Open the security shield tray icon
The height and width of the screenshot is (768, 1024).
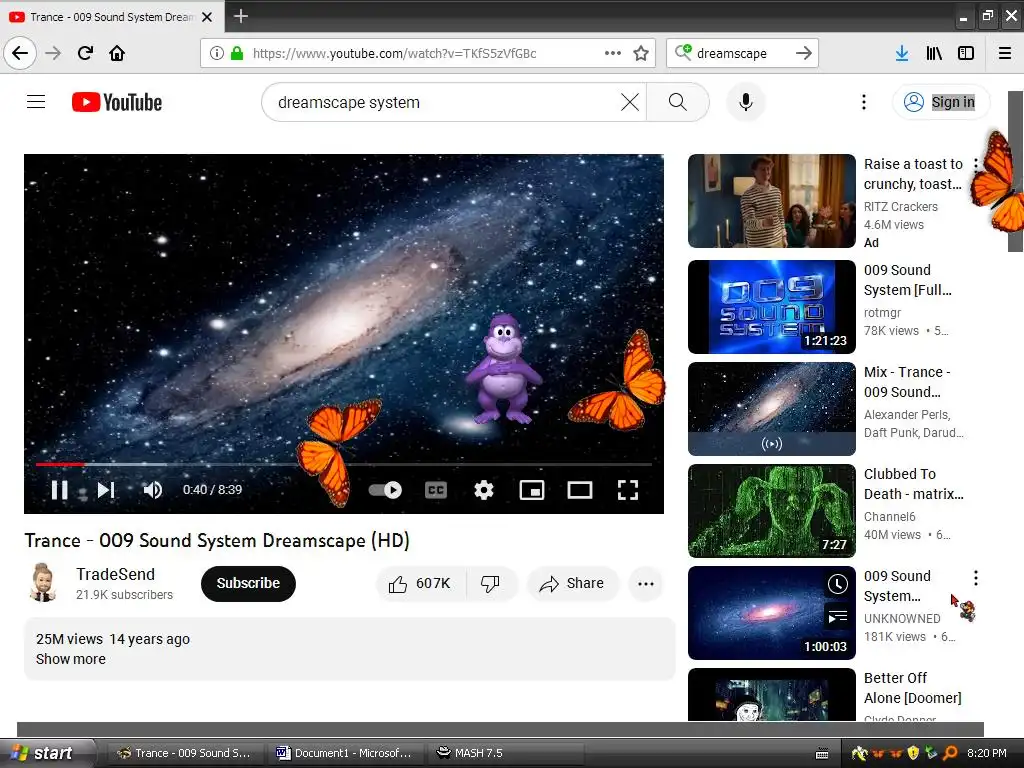pos(913,753)
